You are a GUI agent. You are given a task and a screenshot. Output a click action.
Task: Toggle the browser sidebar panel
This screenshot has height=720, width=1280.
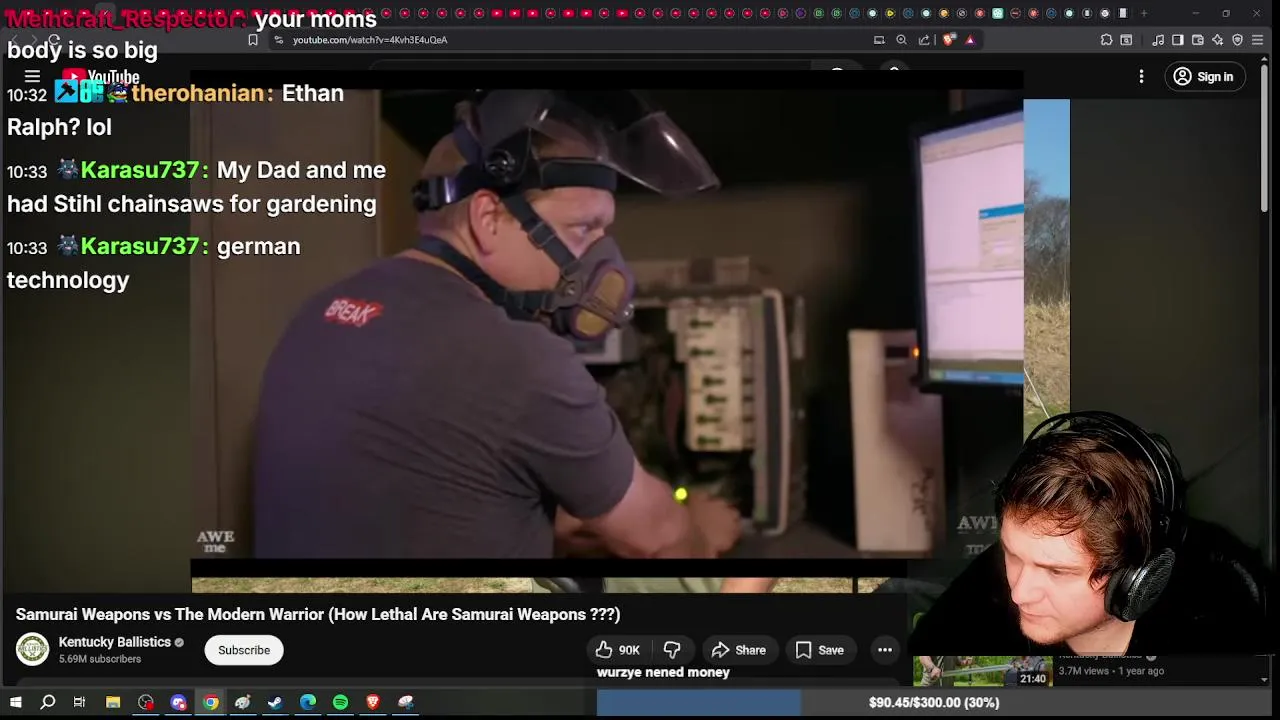click(x=1178, y=40)
